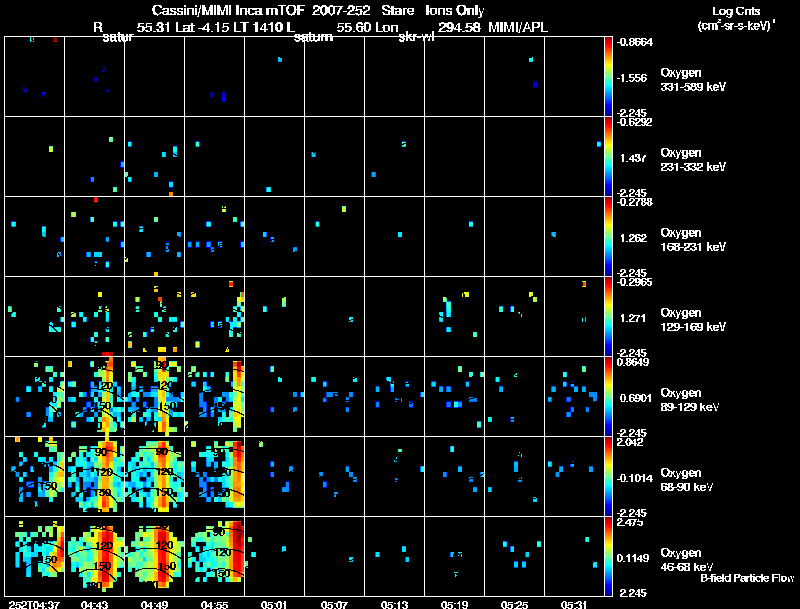Select the 168-231 keV image at 04:43
The image size is (800, 609).
[x=94, y=237]
